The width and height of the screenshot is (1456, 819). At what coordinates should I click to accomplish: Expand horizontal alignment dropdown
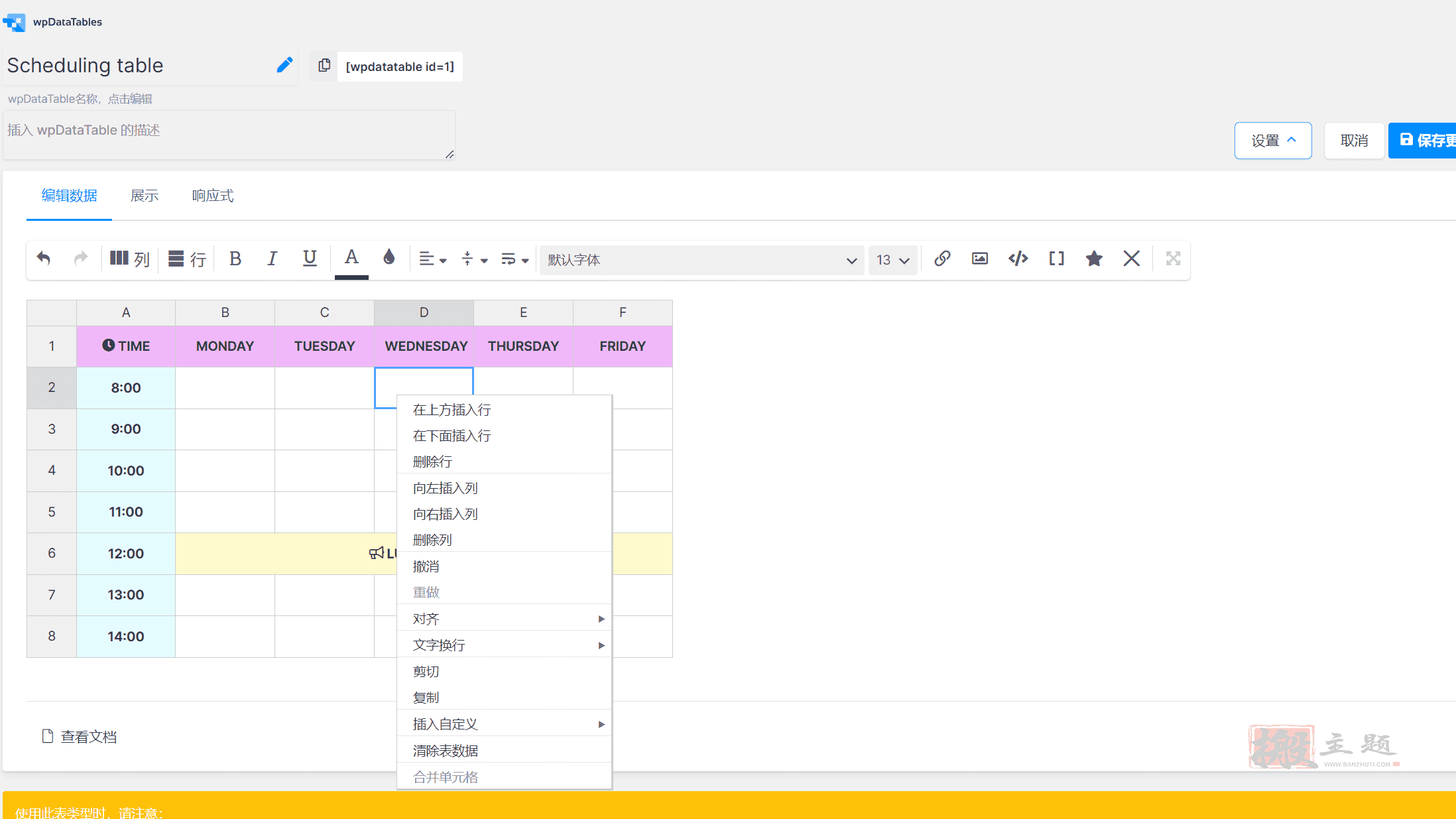[433, 259]
